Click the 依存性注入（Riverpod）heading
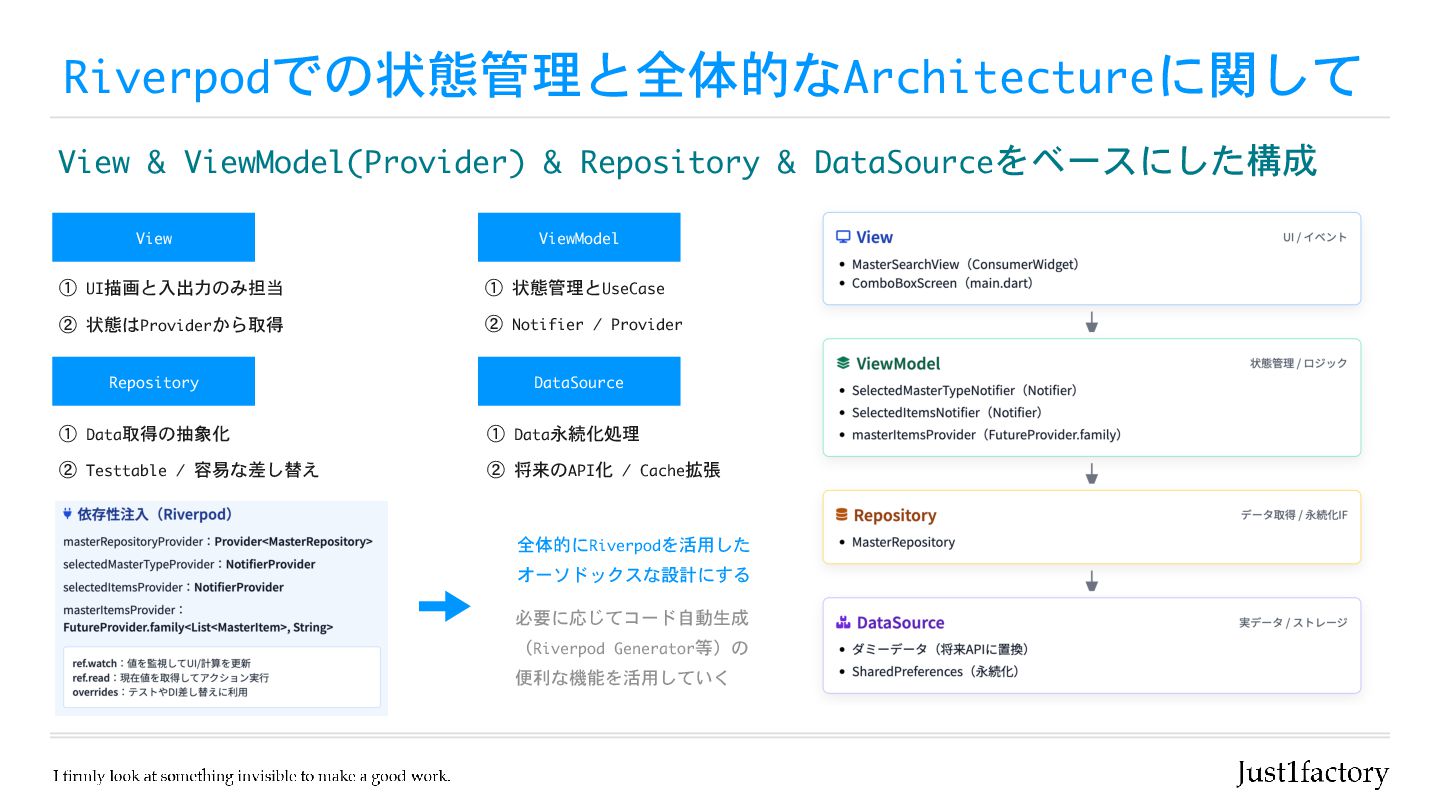 (155, 514)
